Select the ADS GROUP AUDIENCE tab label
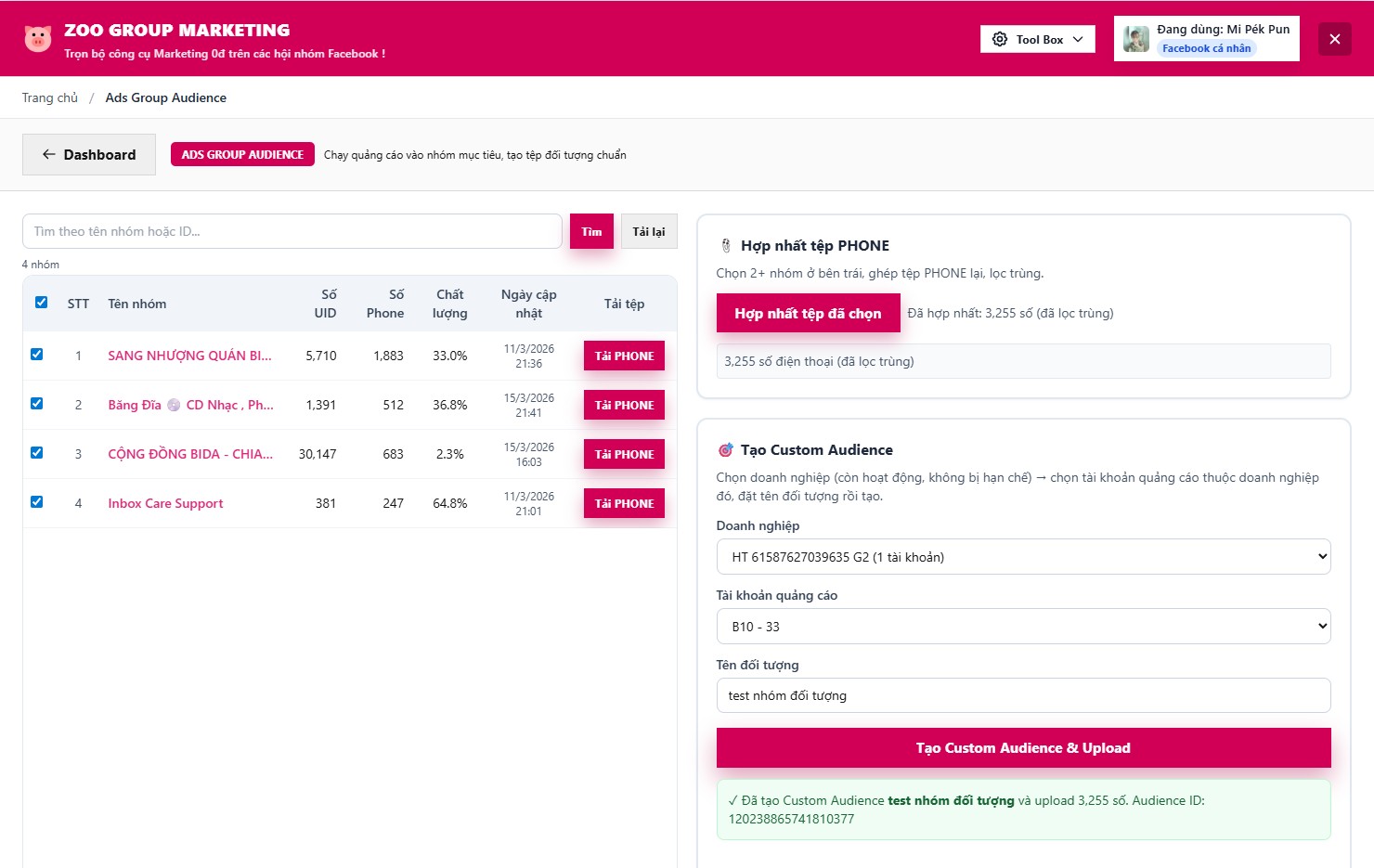Viewport: 1374px width, 868px height. [242, 154]
